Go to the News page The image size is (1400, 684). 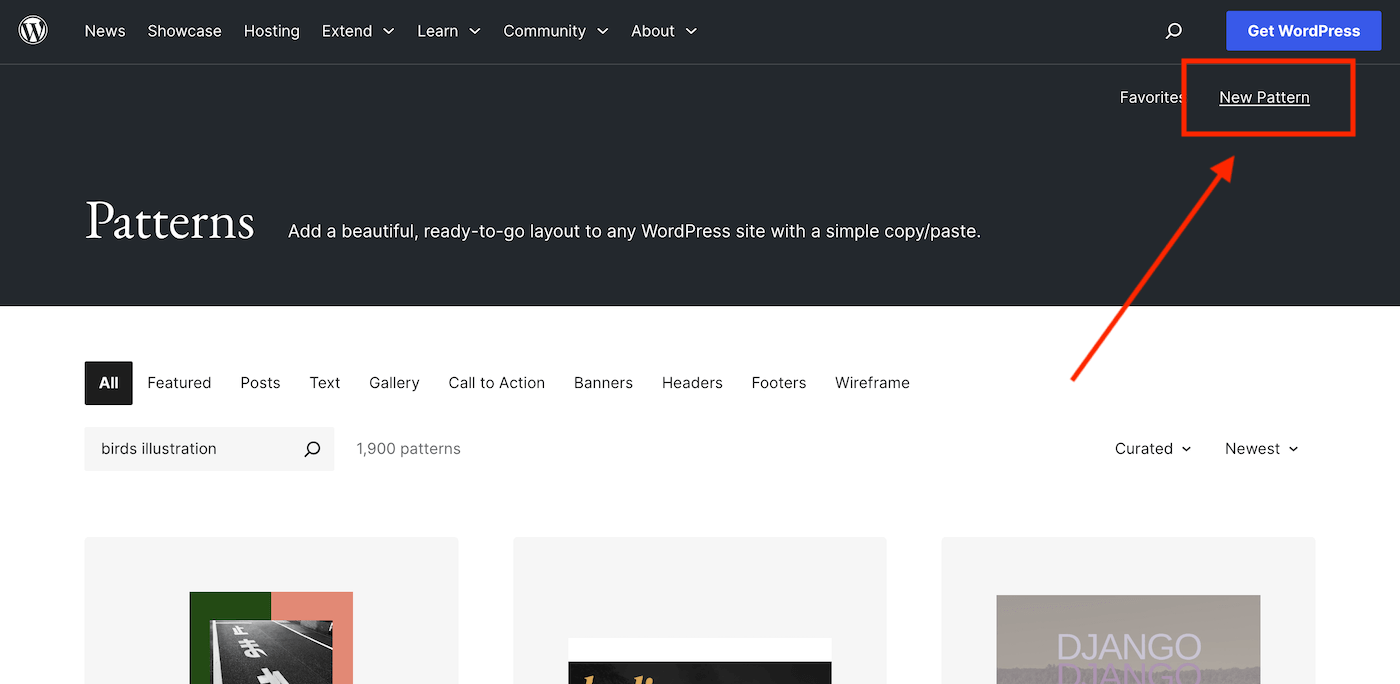tap(105, 31)
